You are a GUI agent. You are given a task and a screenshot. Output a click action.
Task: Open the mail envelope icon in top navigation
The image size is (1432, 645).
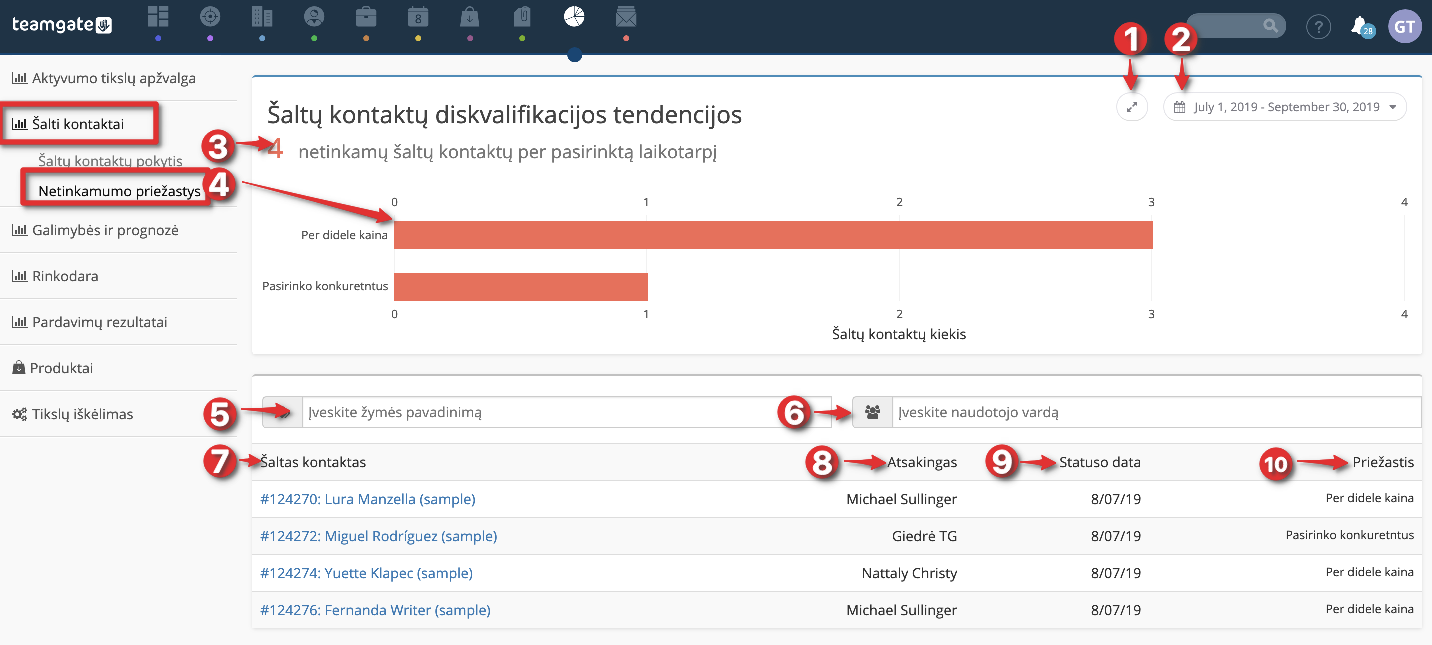click(626, 16)
